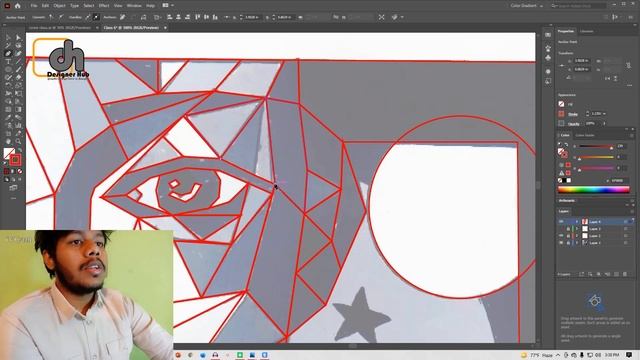Select the Gradient tool
640x360 pixels.
pyautogui.click(x=18, y=109)
